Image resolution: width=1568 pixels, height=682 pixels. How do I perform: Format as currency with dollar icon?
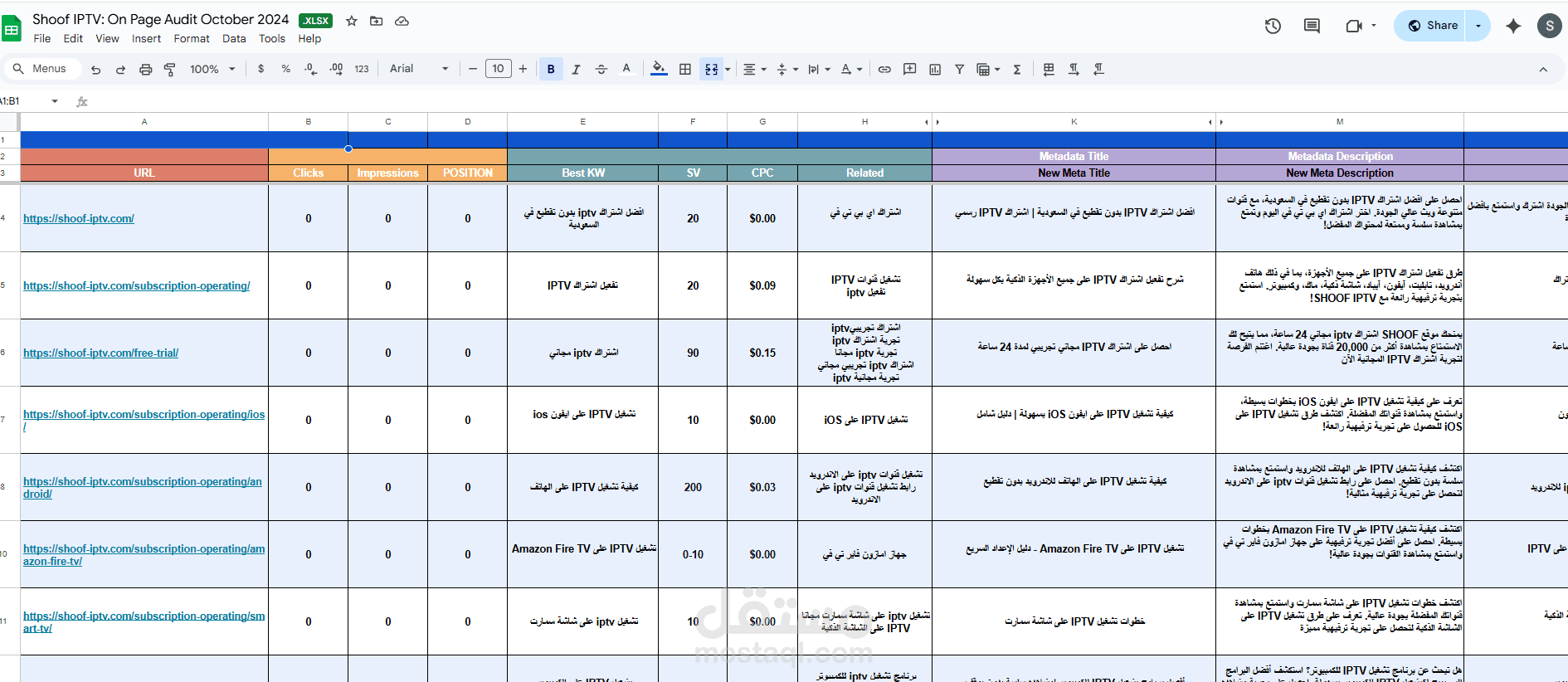coord(261,69)
